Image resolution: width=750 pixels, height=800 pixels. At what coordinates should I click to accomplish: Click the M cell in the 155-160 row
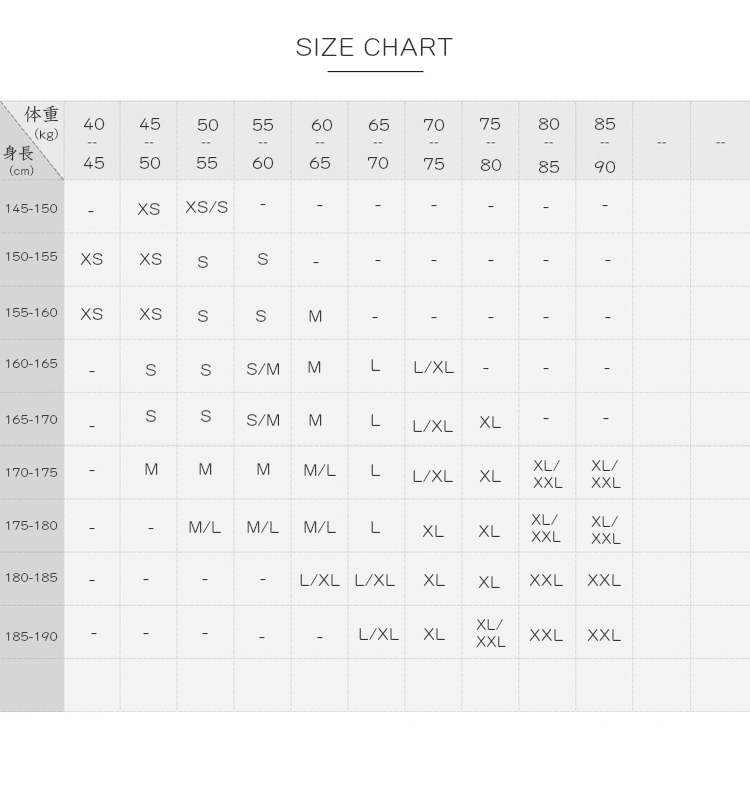pyautogui.click(x=315, y=316)
